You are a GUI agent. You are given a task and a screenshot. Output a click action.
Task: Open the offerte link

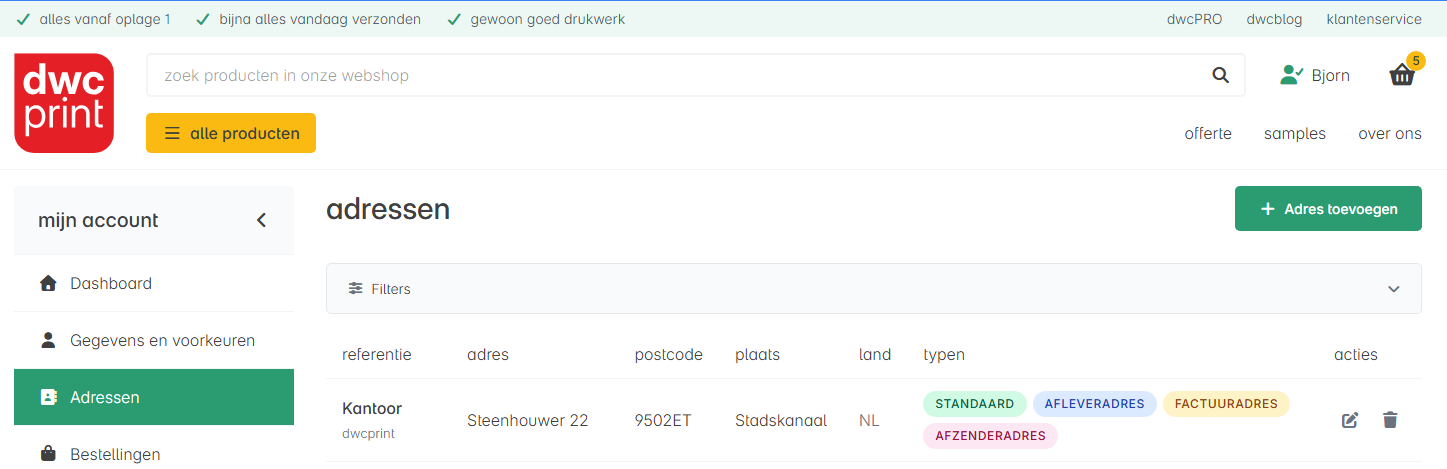(1208, 134)
